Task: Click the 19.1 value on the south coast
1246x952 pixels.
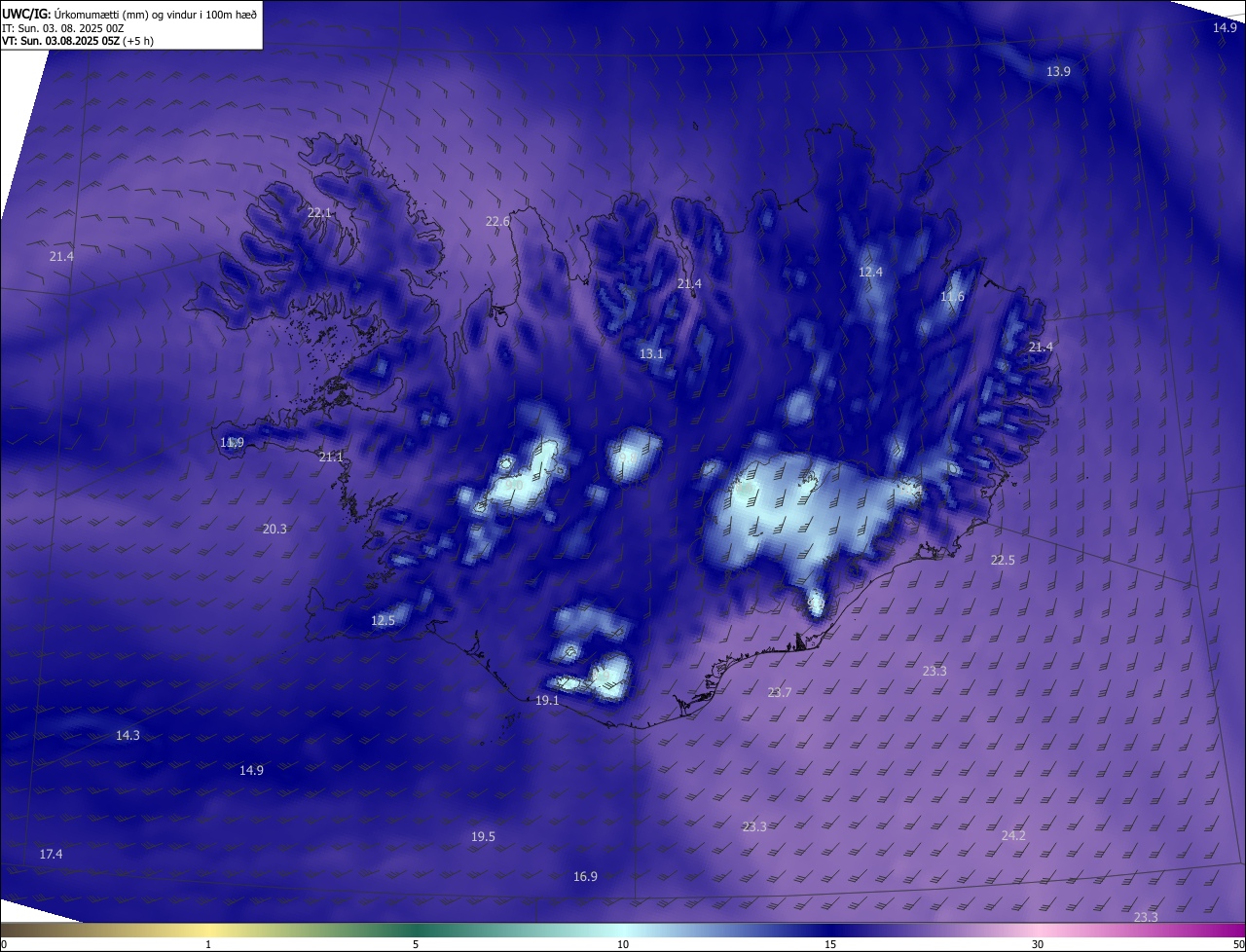Action: [547, 701]
